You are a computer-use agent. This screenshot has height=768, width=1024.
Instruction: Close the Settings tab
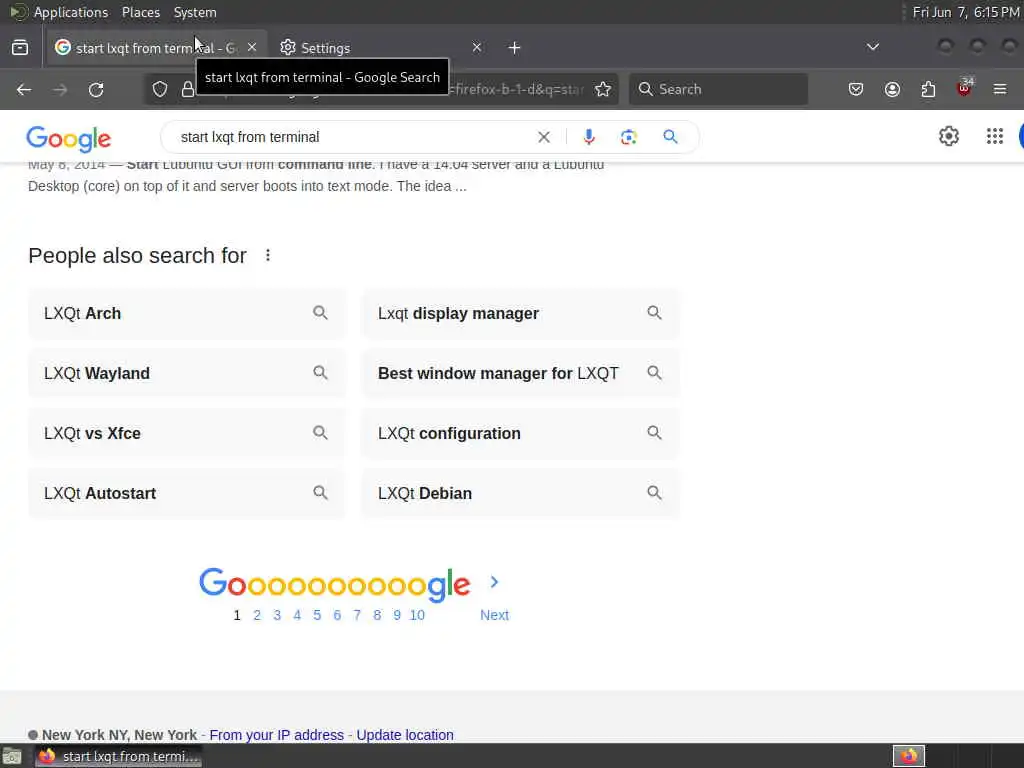[477, 48]
